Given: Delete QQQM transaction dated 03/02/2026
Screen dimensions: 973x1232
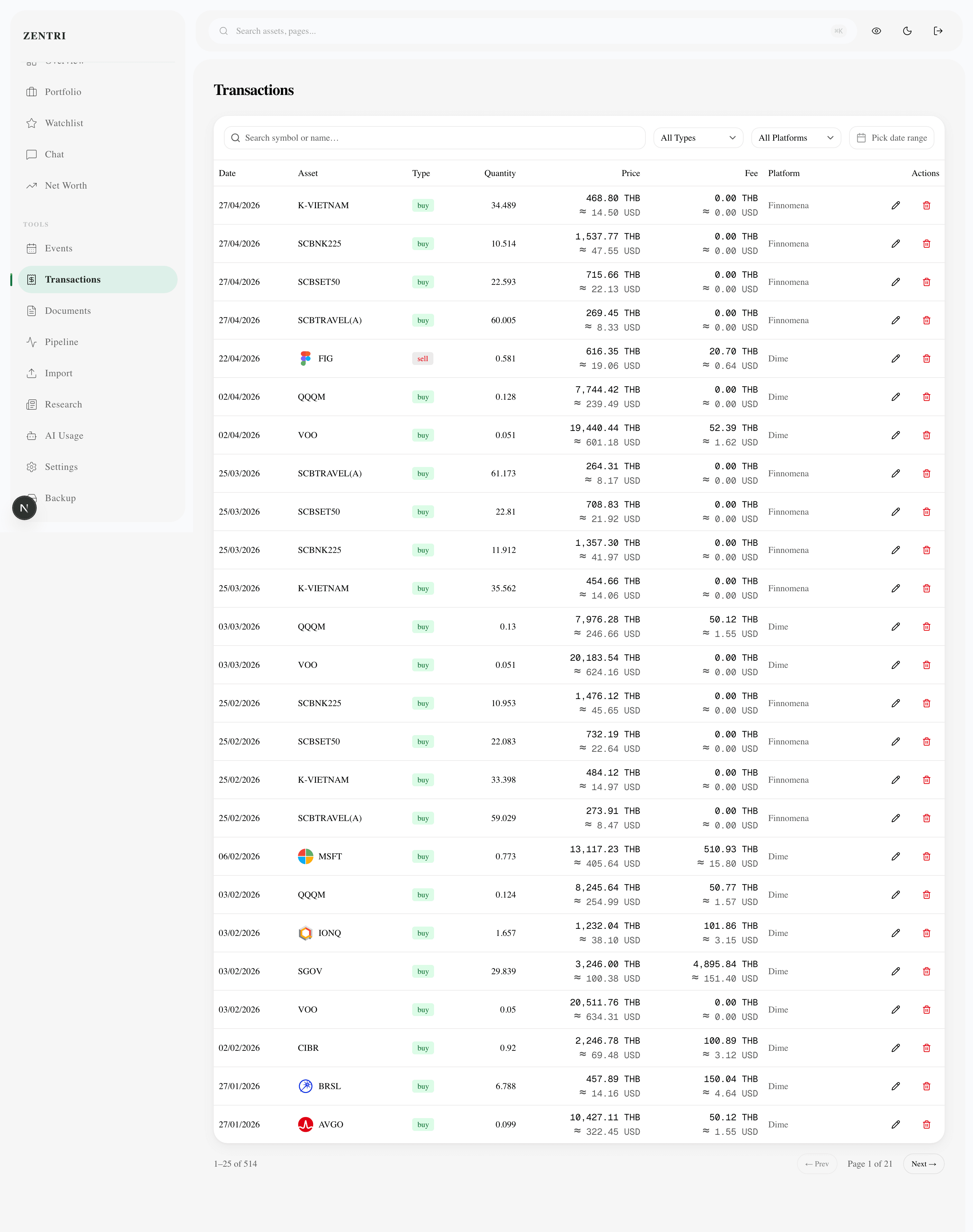Looking at the screenshot, I should 926,895.
